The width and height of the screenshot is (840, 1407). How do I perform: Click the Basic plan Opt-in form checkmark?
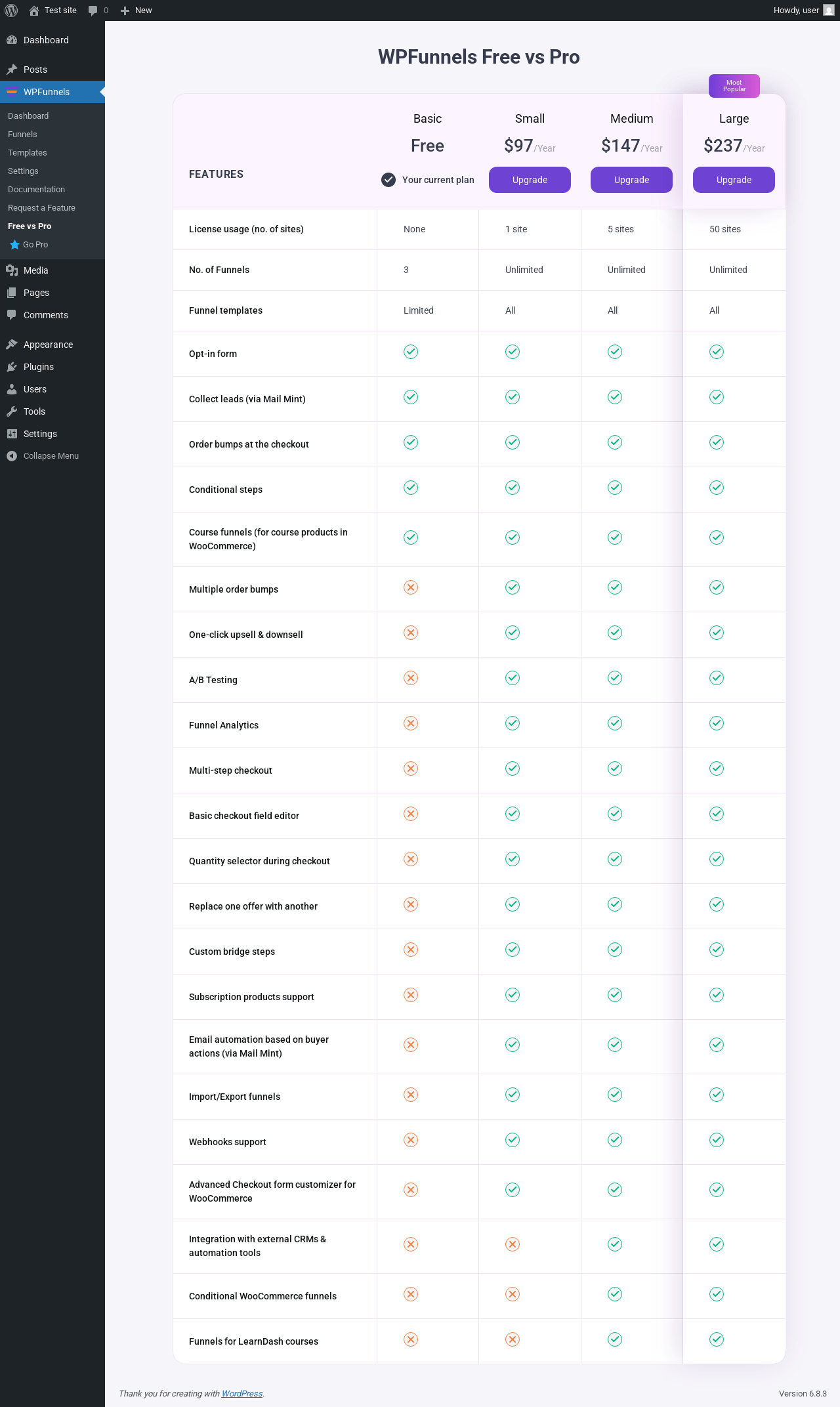click(411, 352)
